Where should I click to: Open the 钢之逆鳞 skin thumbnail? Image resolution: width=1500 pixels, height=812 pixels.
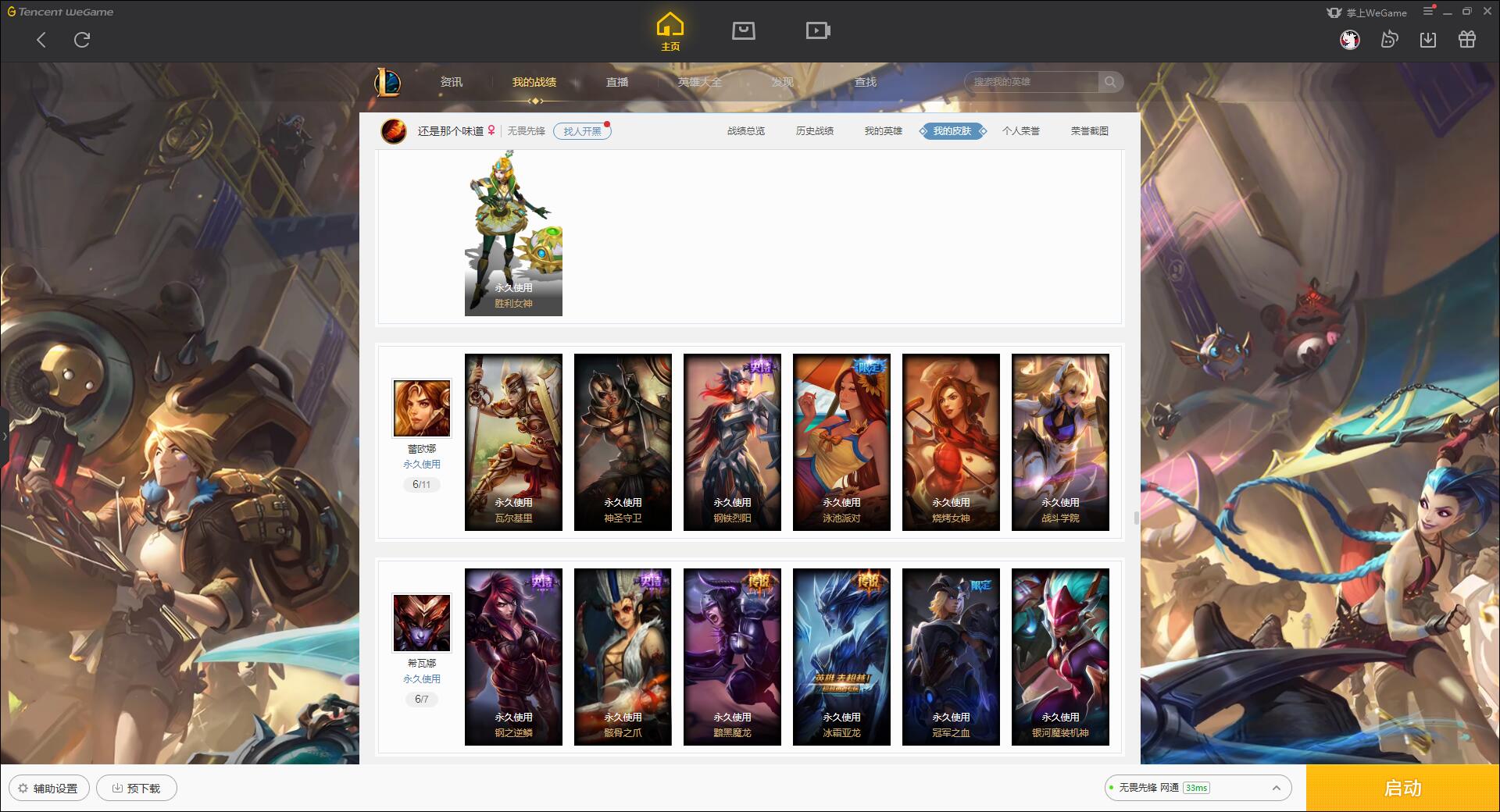tap(513, 657)
